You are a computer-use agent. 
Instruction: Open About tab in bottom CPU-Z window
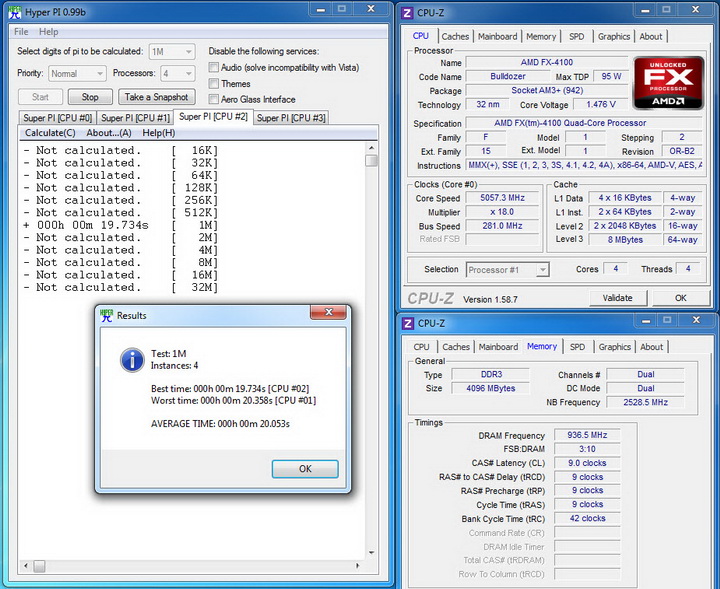click(x=652, y=347)
